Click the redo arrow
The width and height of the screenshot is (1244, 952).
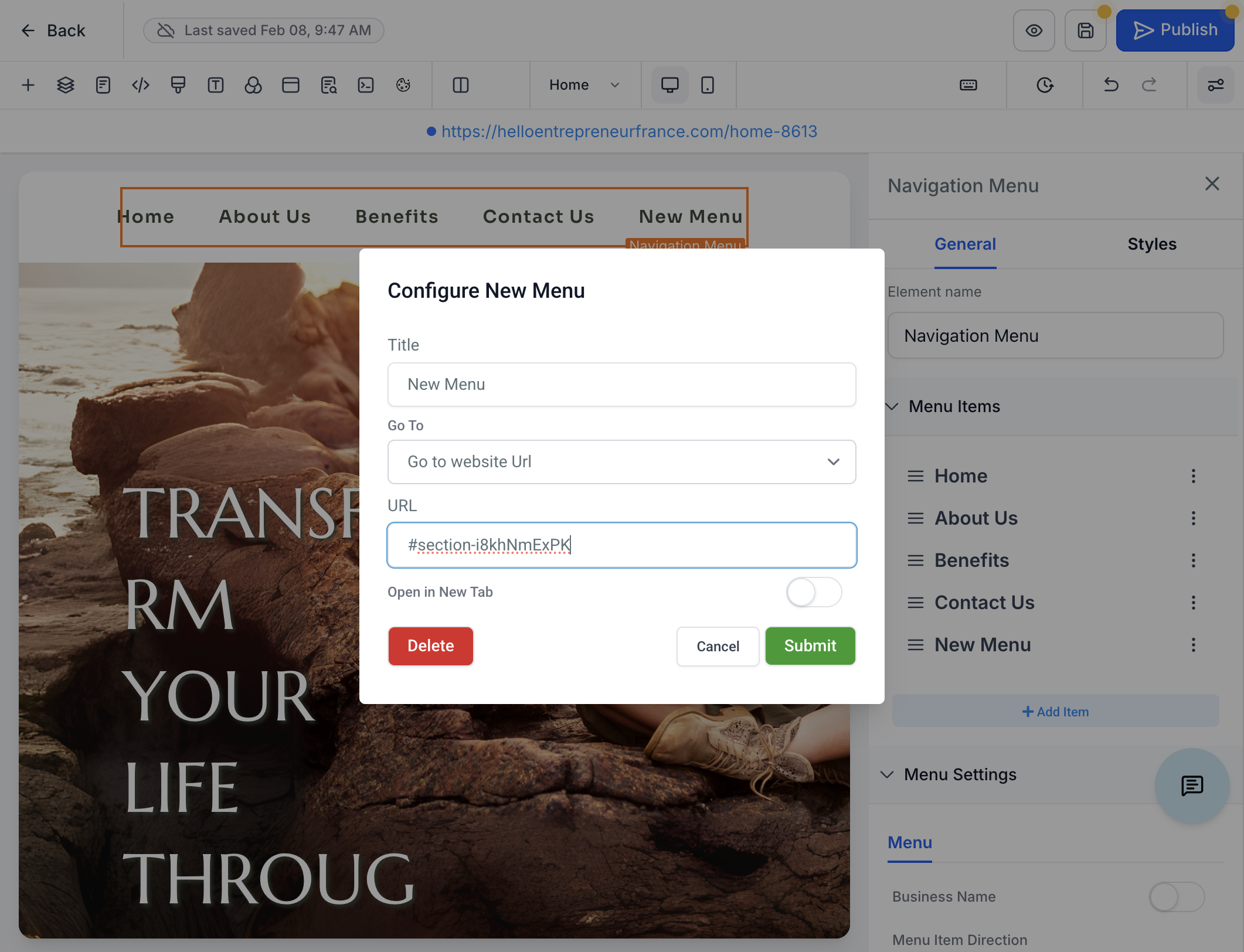[x=1149, y=85]
